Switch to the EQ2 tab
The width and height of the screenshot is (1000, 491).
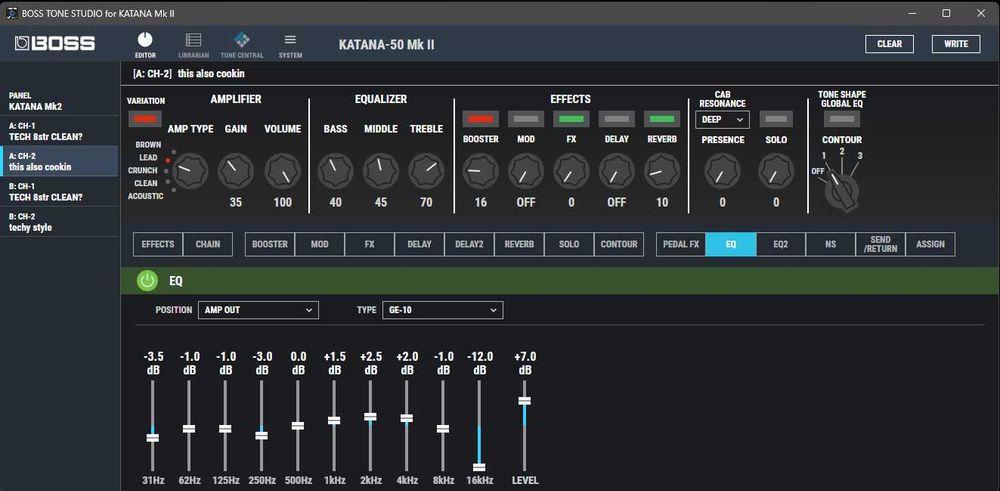pos(780,244)
